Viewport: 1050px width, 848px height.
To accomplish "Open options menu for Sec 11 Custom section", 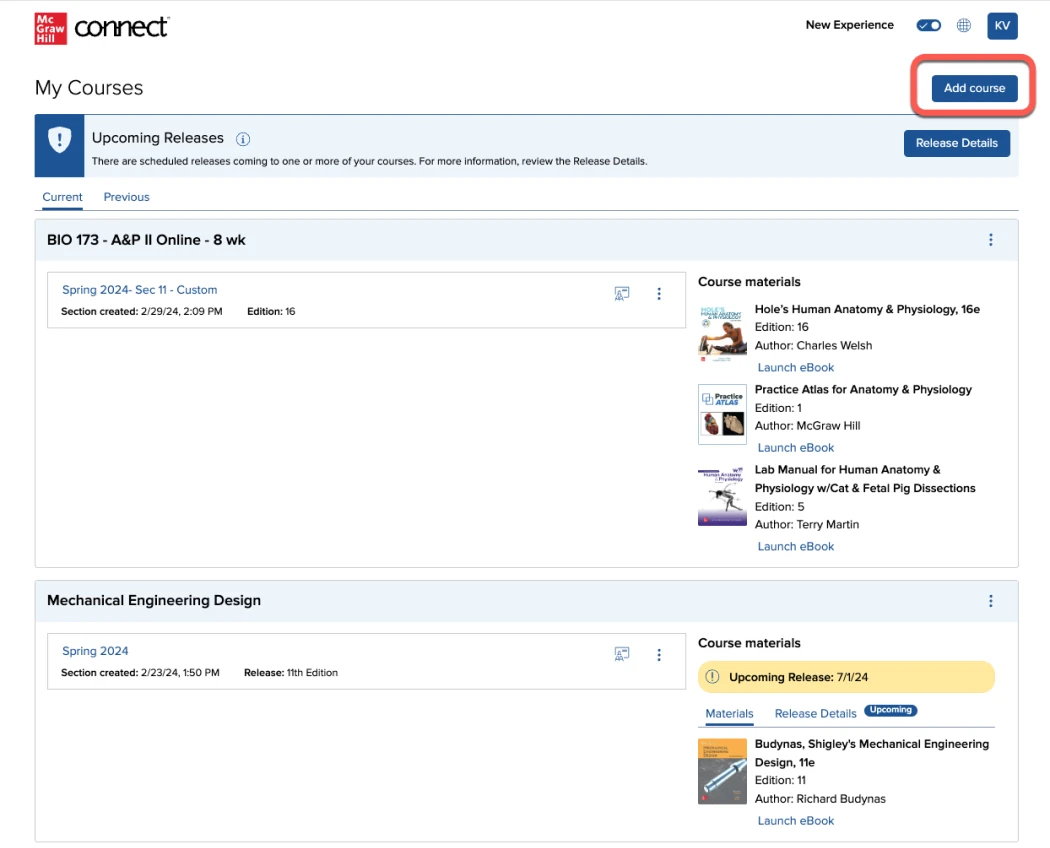I will 659,293.
